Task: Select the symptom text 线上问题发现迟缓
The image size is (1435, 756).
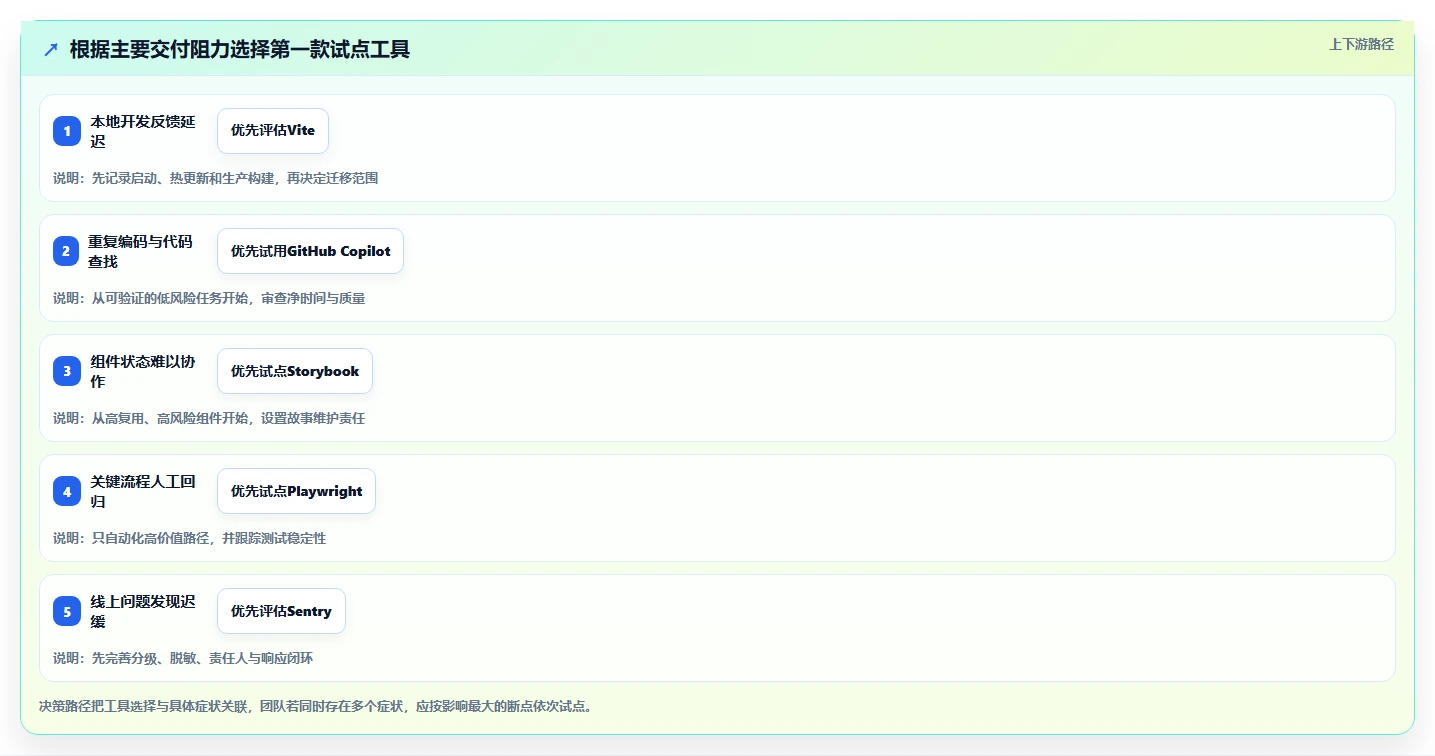Action: click(x=143, y=611)
